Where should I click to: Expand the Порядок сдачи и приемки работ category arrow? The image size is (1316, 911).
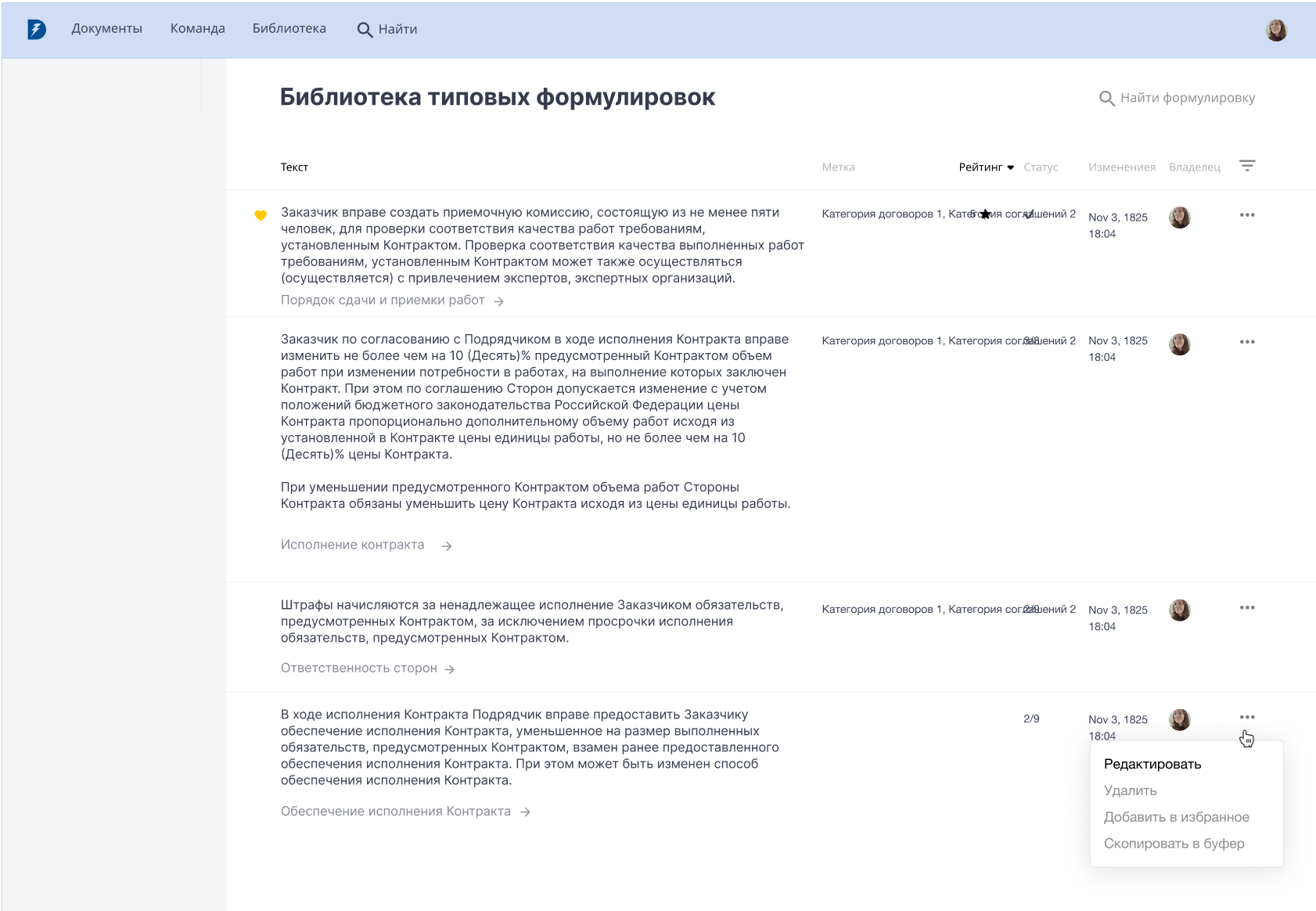[498, 300]
